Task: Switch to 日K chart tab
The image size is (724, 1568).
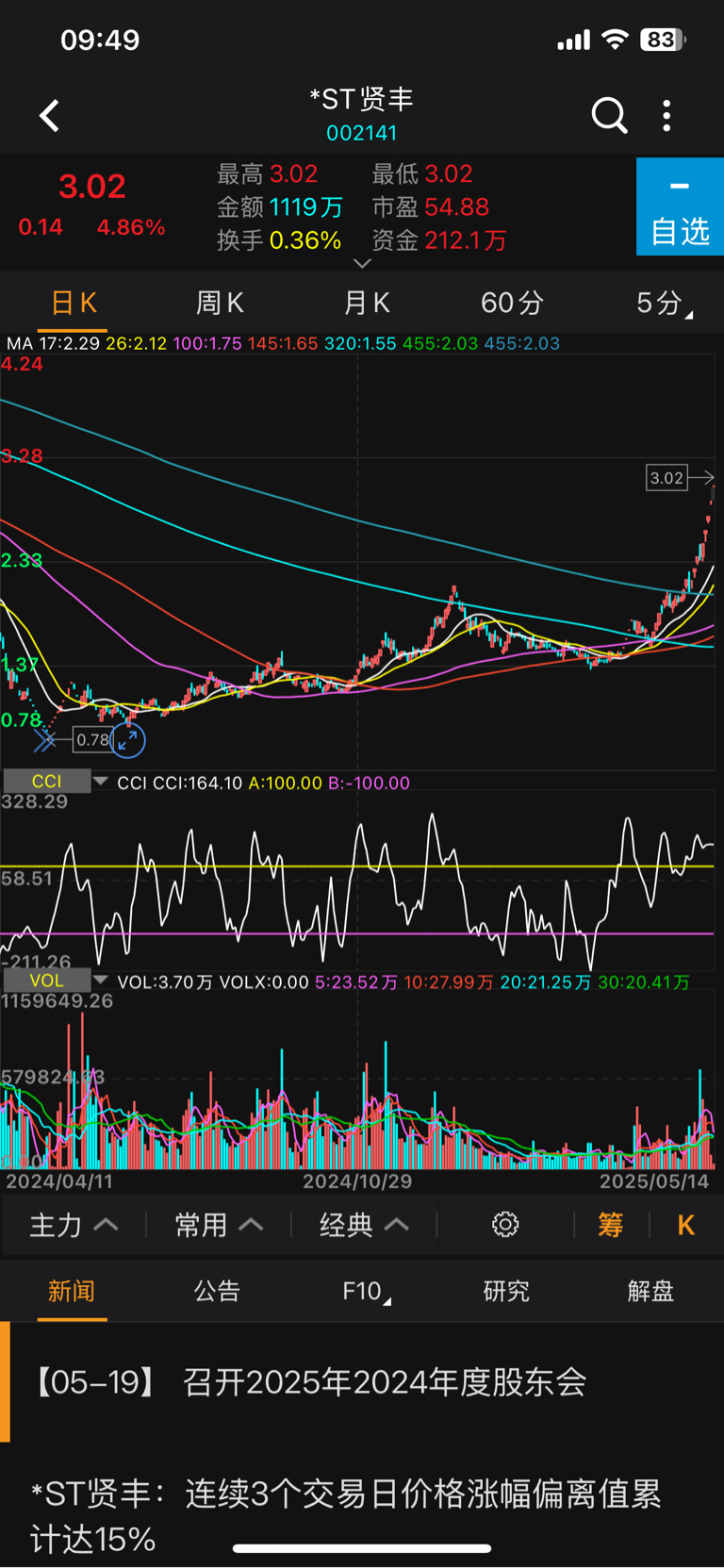Action: click(x=73, y=303)
